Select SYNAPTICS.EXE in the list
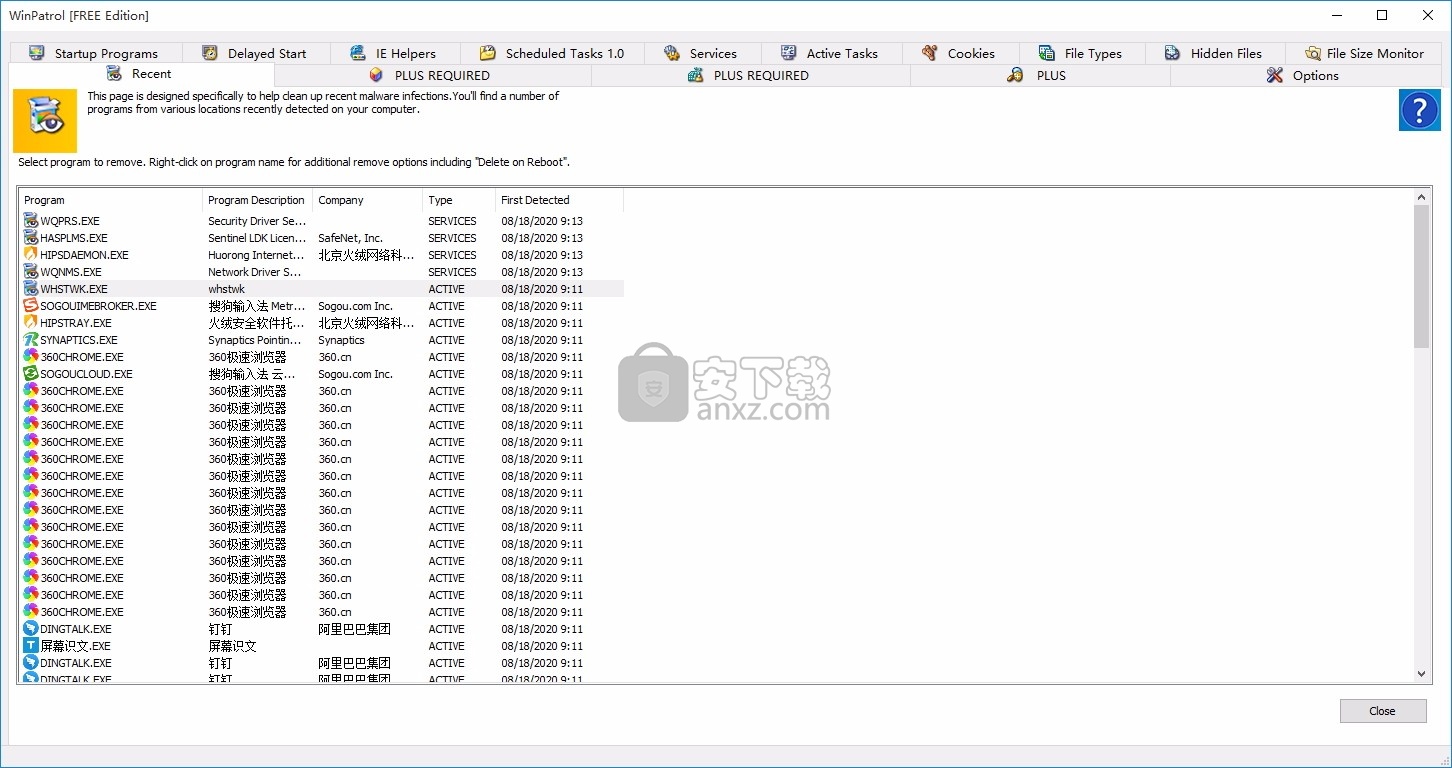 [x=321, y=340]
